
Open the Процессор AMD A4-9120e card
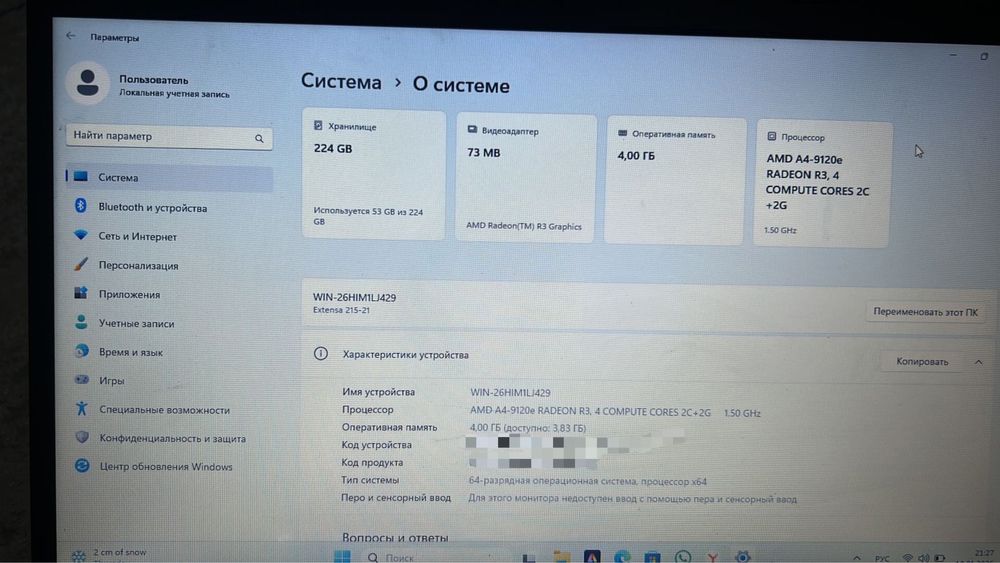coord(822,183)
